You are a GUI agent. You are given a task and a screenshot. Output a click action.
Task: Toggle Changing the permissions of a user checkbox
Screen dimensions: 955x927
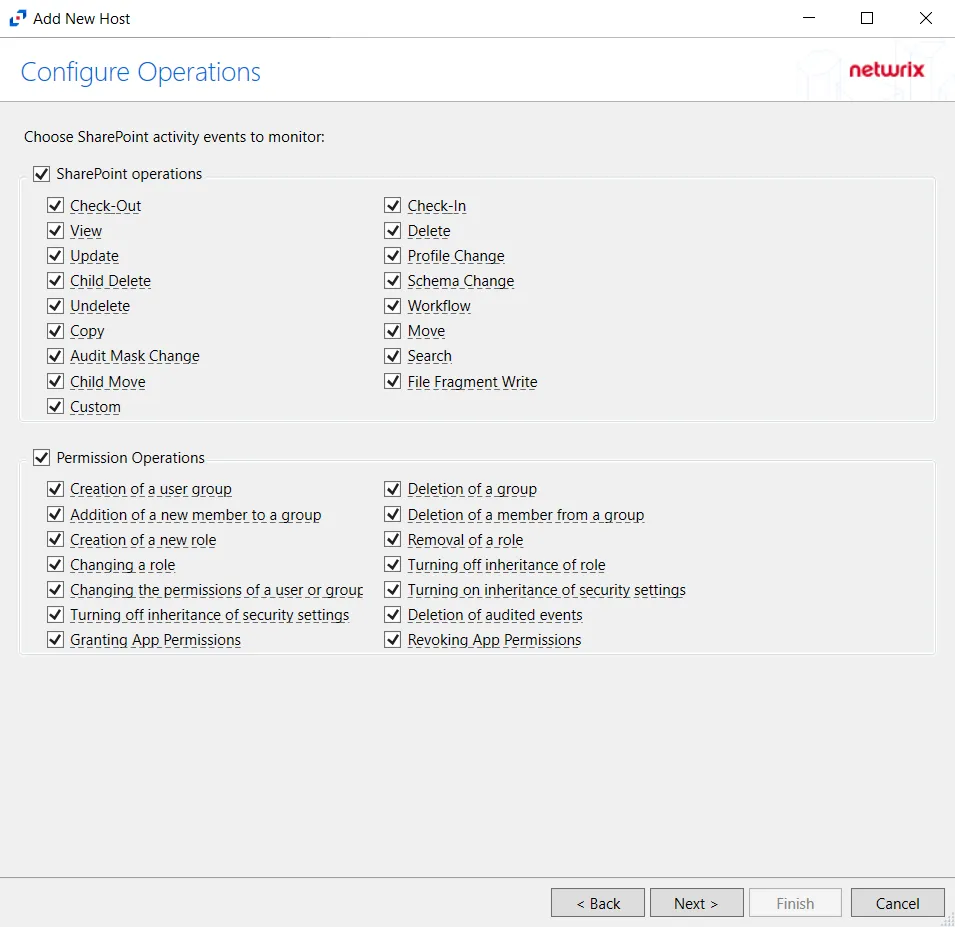(x=55, y=590)
